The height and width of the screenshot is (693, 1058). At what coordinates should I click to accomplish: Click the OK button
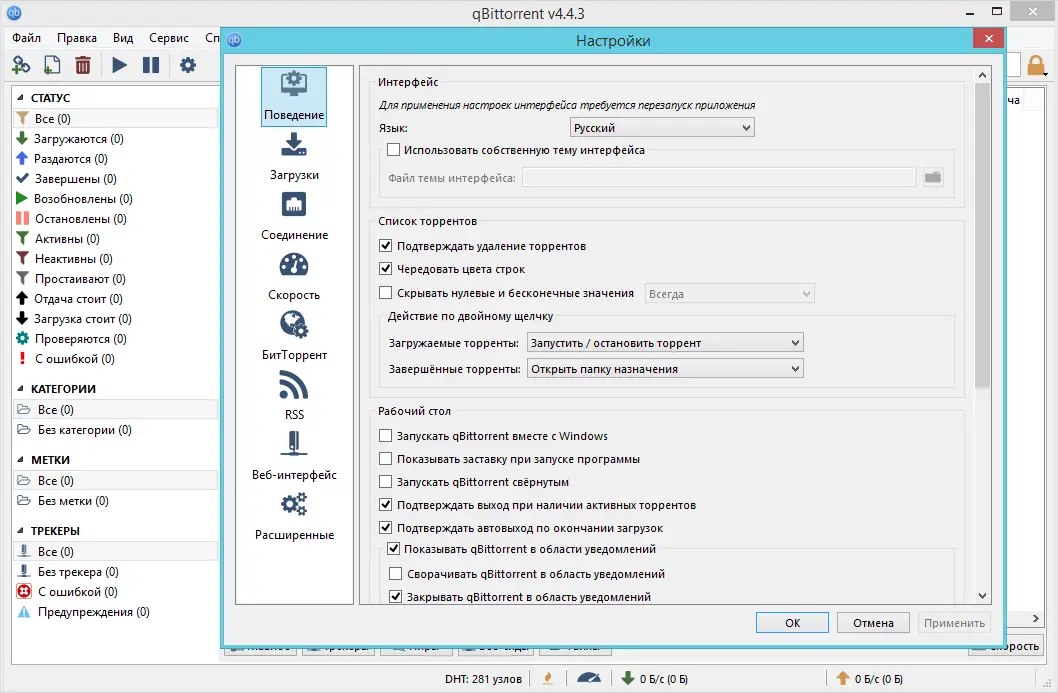[x=792, y=623]
